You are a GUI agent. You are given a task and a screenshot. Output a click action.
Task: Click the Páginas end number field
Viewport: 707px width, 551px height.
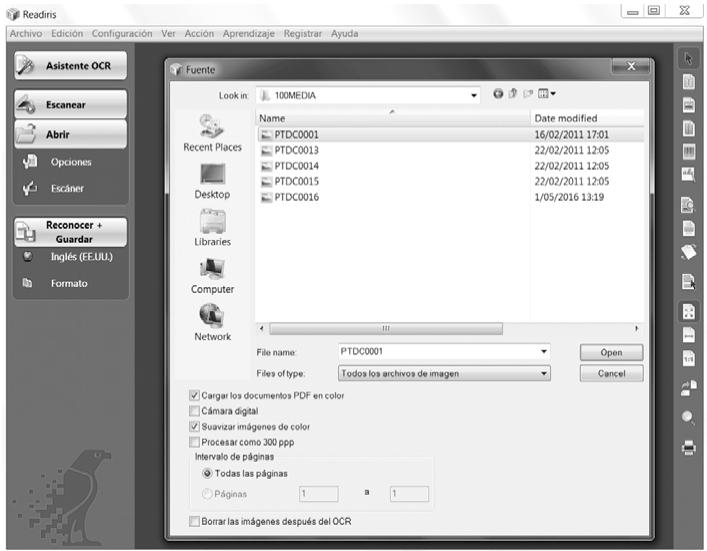pyautogui.click(x=409, y=494)
